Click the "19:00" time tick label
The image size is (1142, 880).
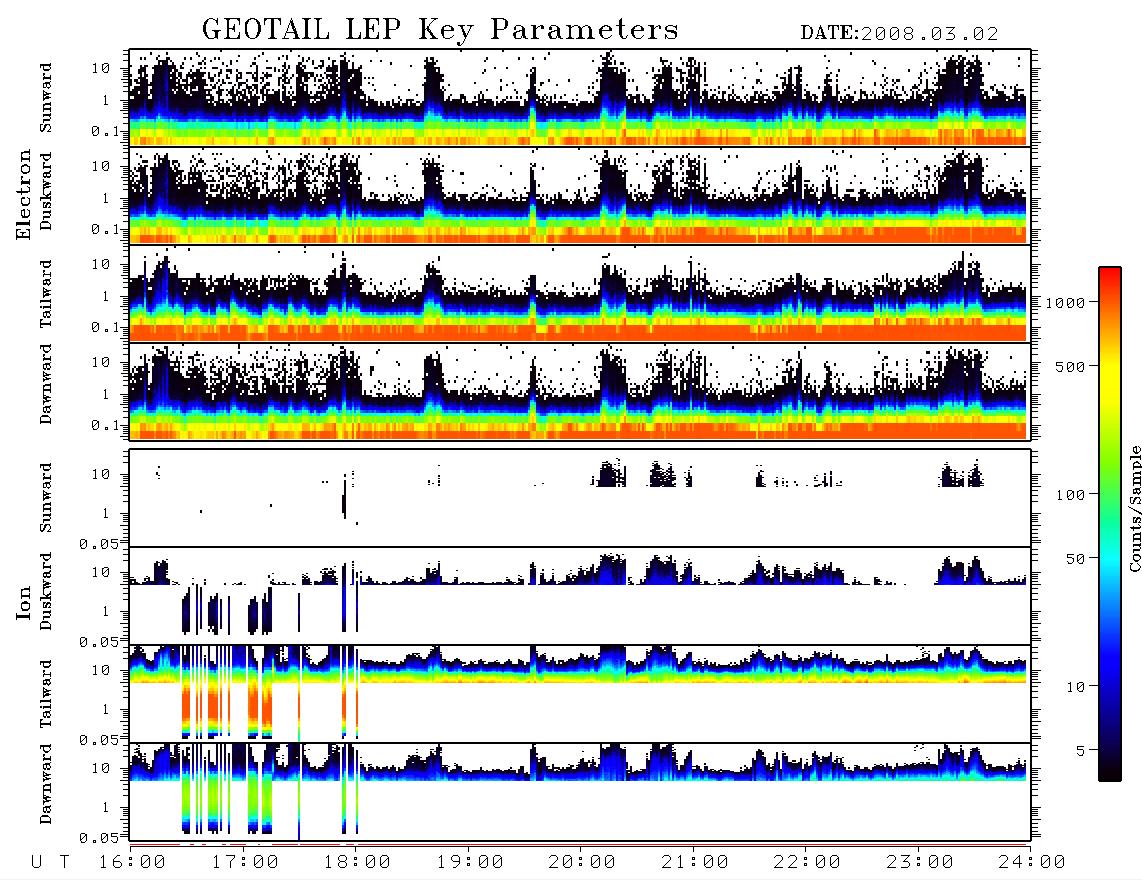point(470,863)
